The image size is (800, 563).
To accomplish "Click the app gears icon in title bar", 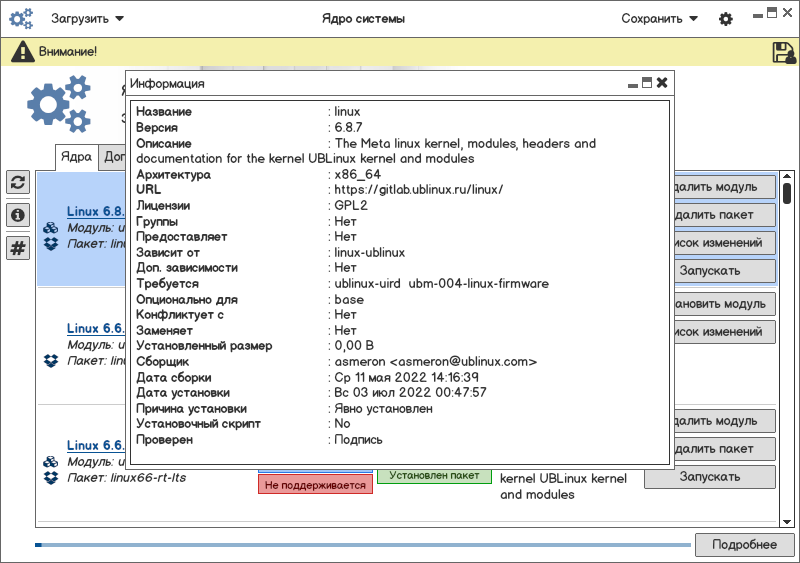I will click(21, 18).
